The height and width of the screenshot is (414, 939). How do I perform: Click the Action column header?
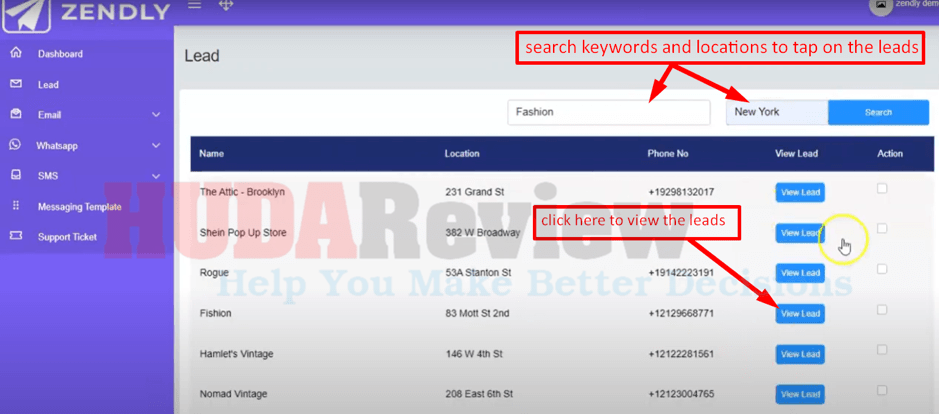pos(890,153)
